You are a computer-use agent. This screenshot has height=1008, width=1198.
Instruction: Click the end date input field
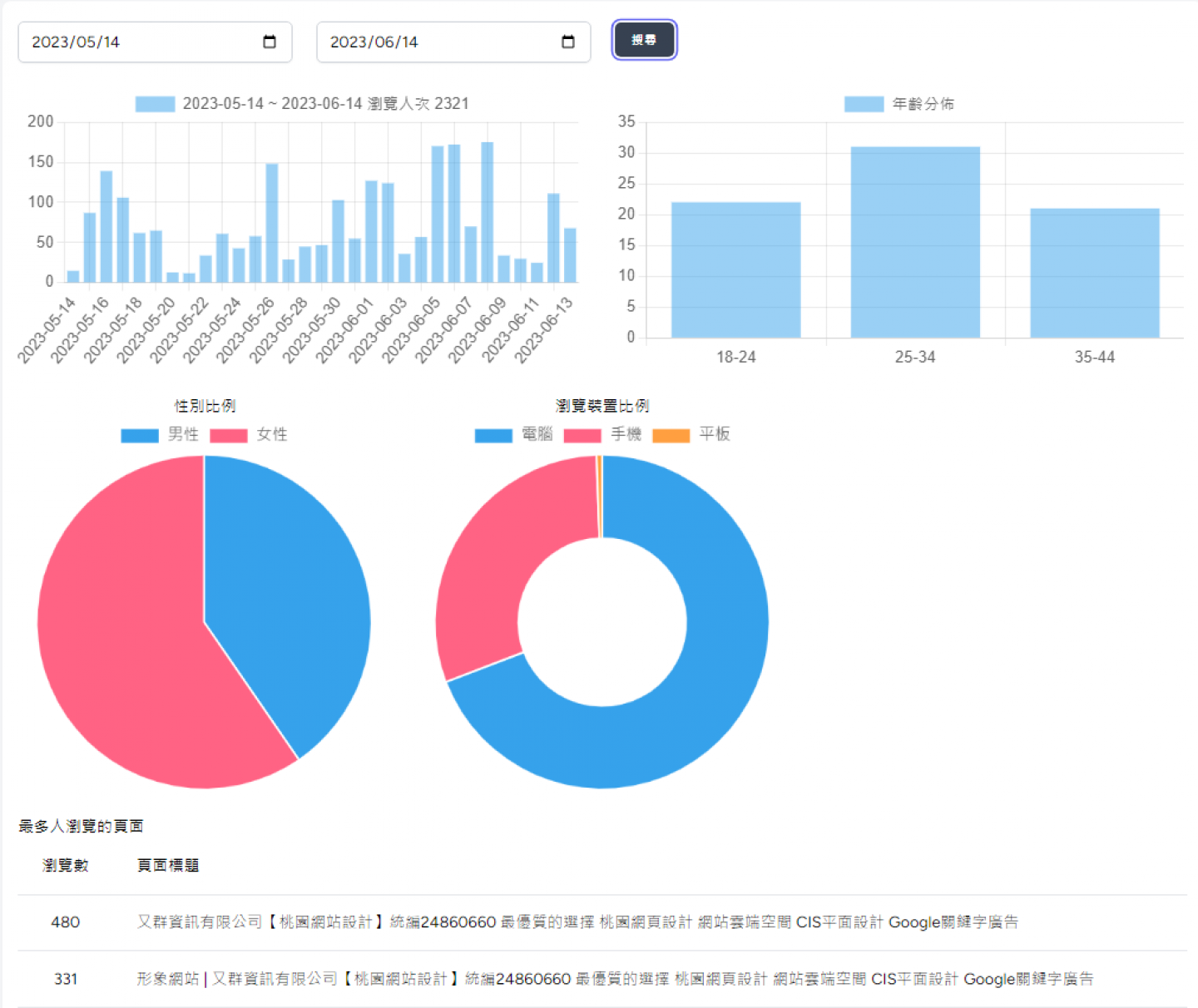coord(433,41)
